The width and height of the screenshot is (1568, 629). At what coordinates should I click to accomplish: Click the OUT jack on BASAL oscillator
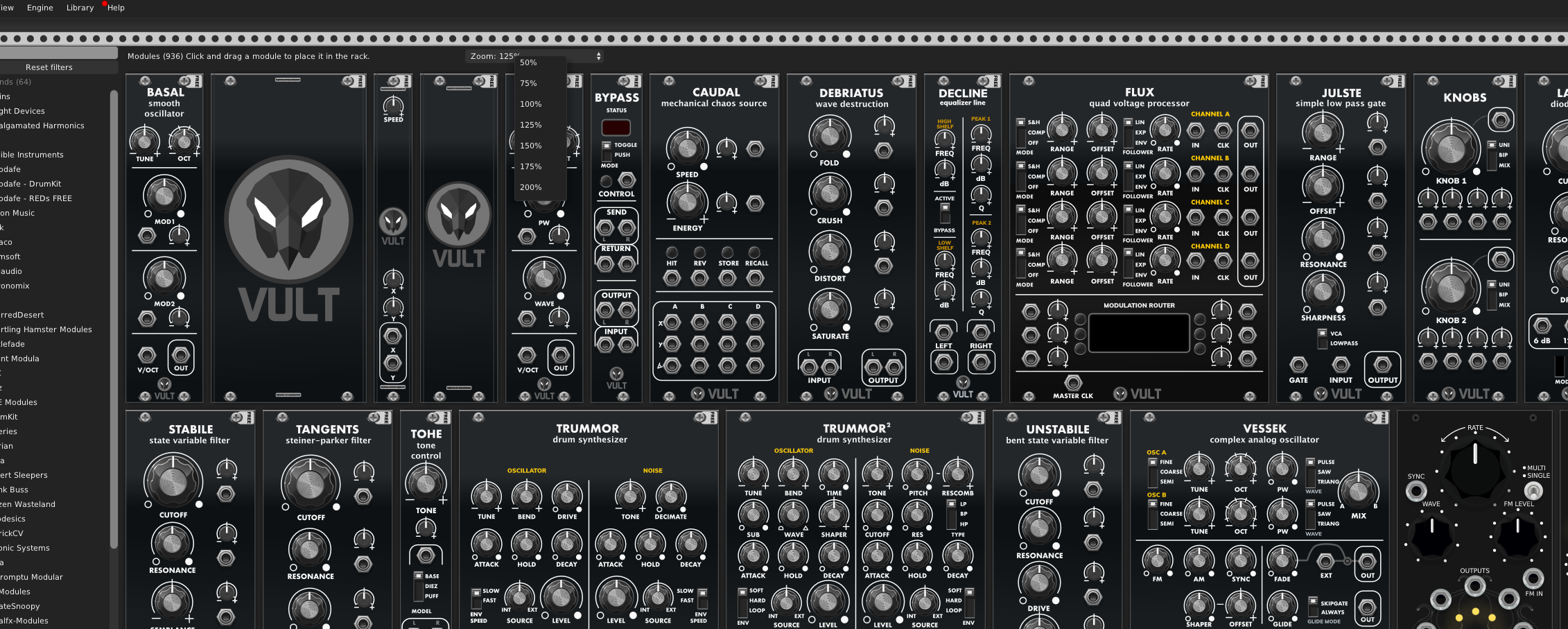coord(181,354)
